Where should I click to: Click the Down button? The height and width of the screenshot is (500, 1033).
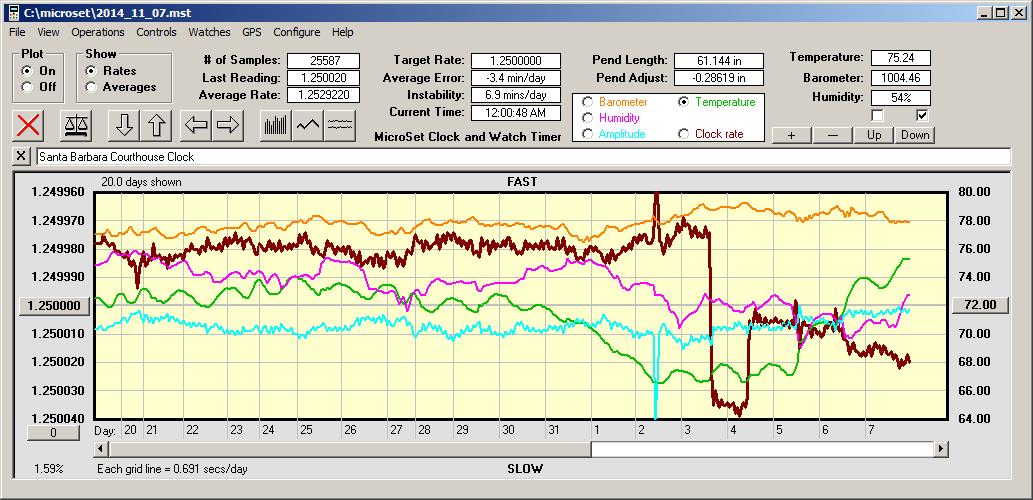(914, 135)
